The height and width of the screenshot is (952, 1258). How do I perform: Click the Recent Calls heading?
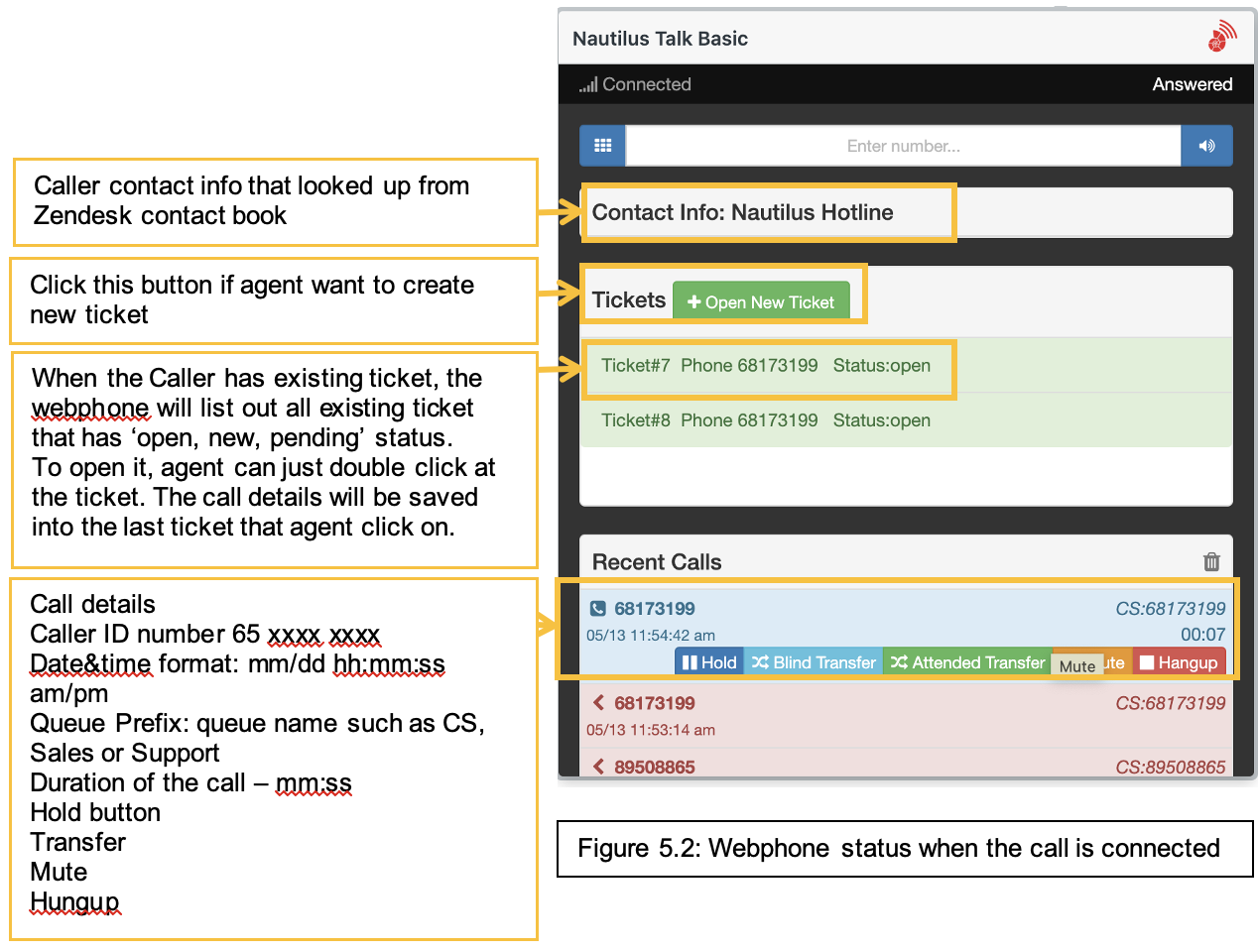click(x=657, y=562)
